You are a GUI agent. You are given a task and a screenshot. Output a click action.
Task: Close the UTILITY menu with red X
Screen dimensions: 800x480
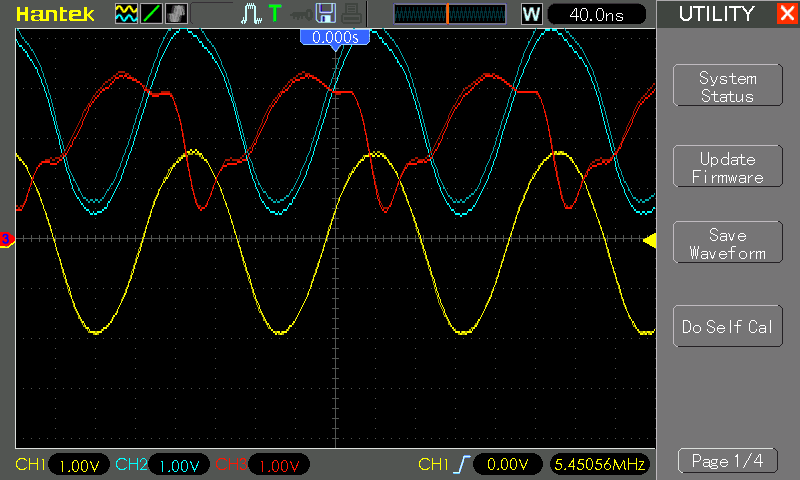pyautogui.click(x=787, y=13)
